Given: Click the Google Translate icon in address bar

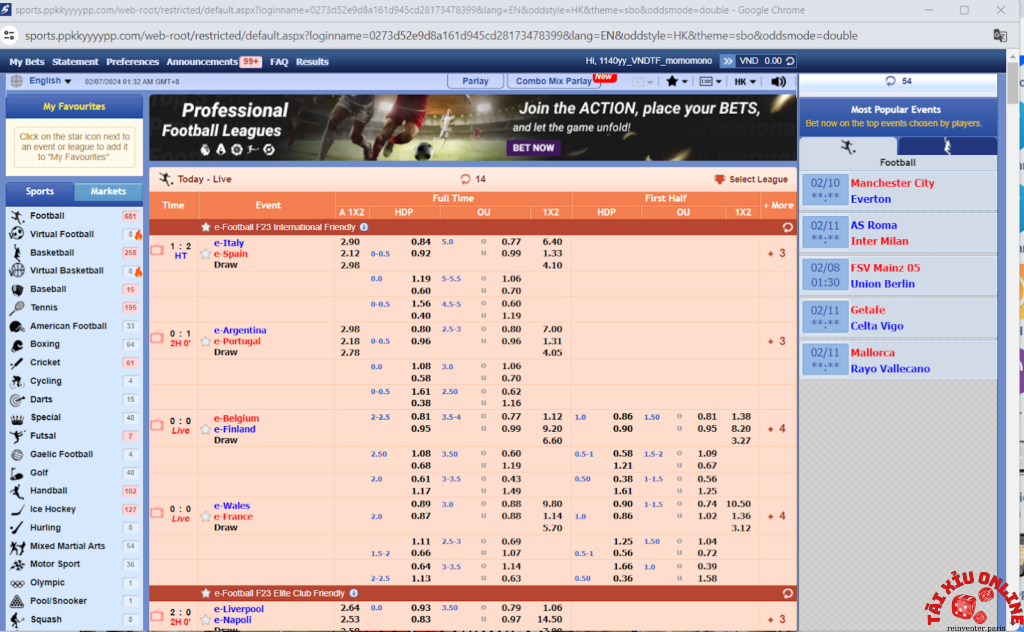Looking at the screenshot, I should [999, 36].
